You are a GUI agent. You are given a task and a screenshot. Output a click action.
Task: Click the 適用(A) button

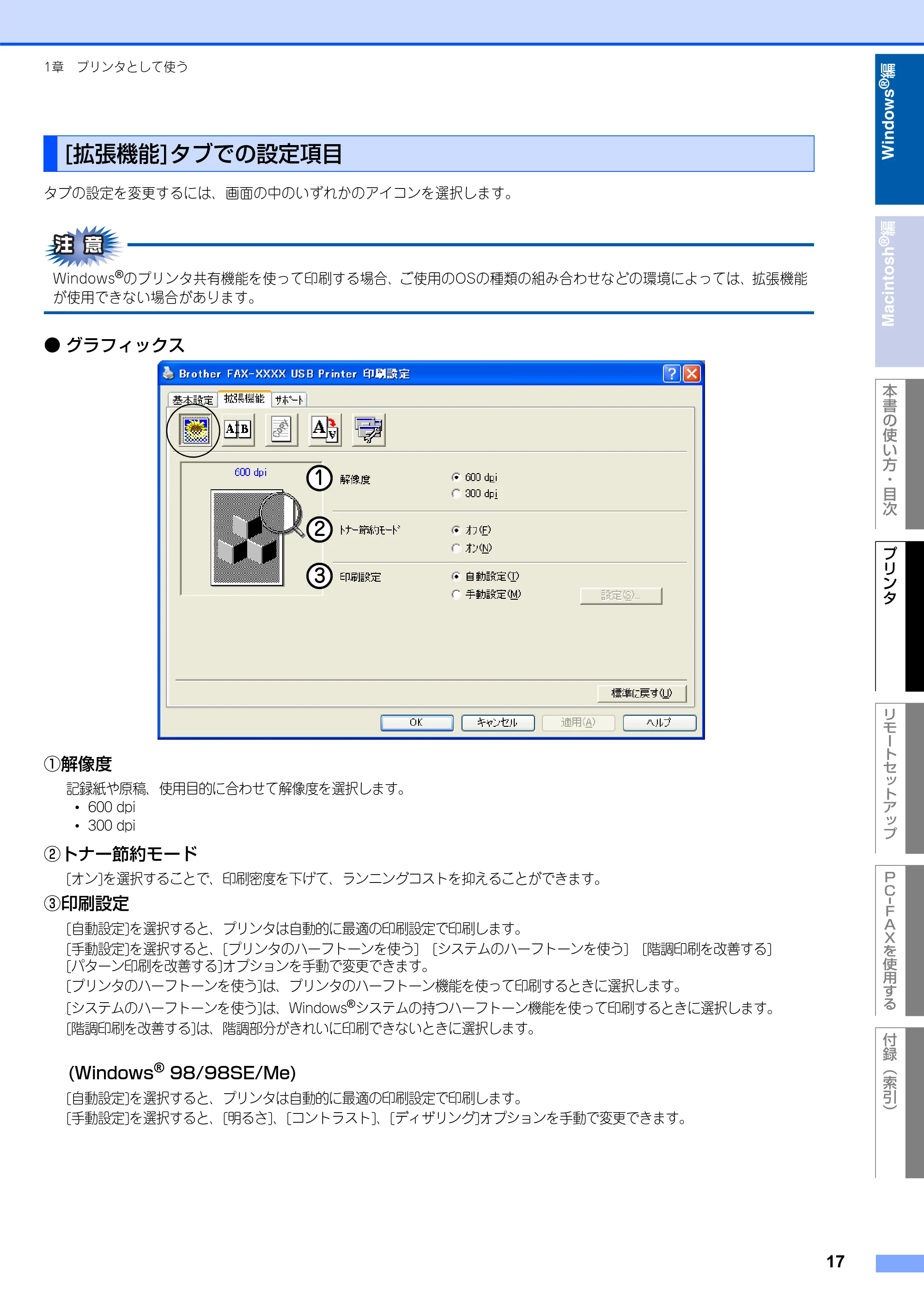(x=578, y=722)
